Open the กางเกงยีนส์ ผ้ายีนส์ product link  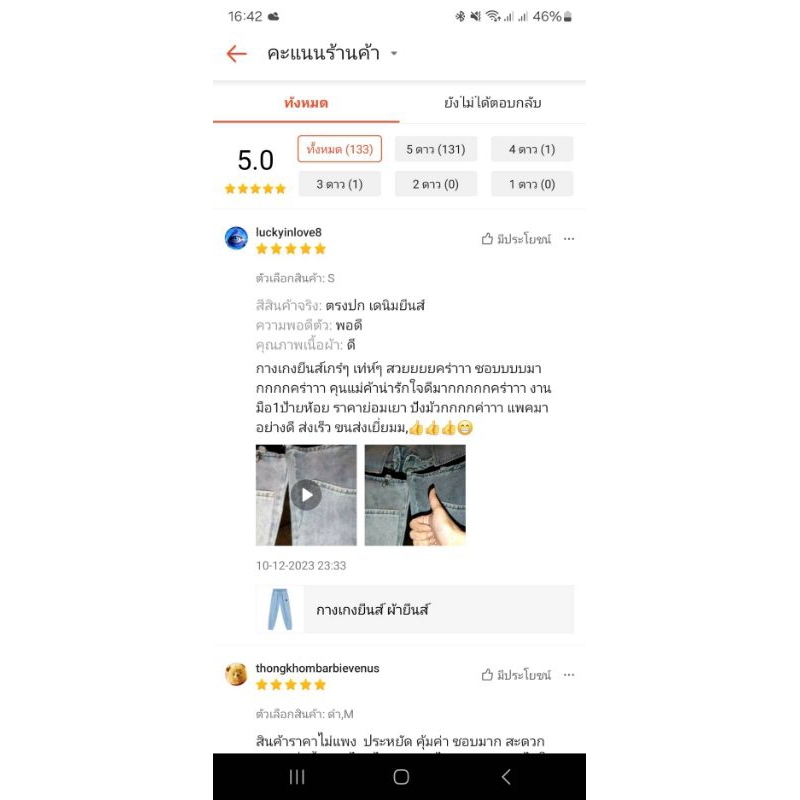pyautogui.click(x=415, y=609)
